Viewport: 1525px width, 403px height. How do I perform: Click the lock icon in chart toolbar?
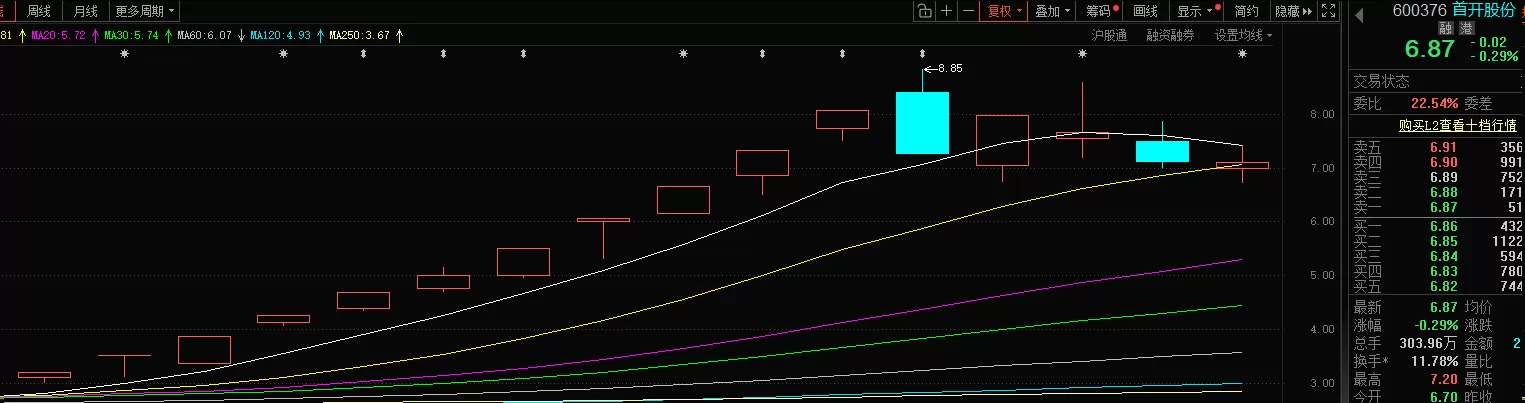pyautogui.click(x=923, y=11)
